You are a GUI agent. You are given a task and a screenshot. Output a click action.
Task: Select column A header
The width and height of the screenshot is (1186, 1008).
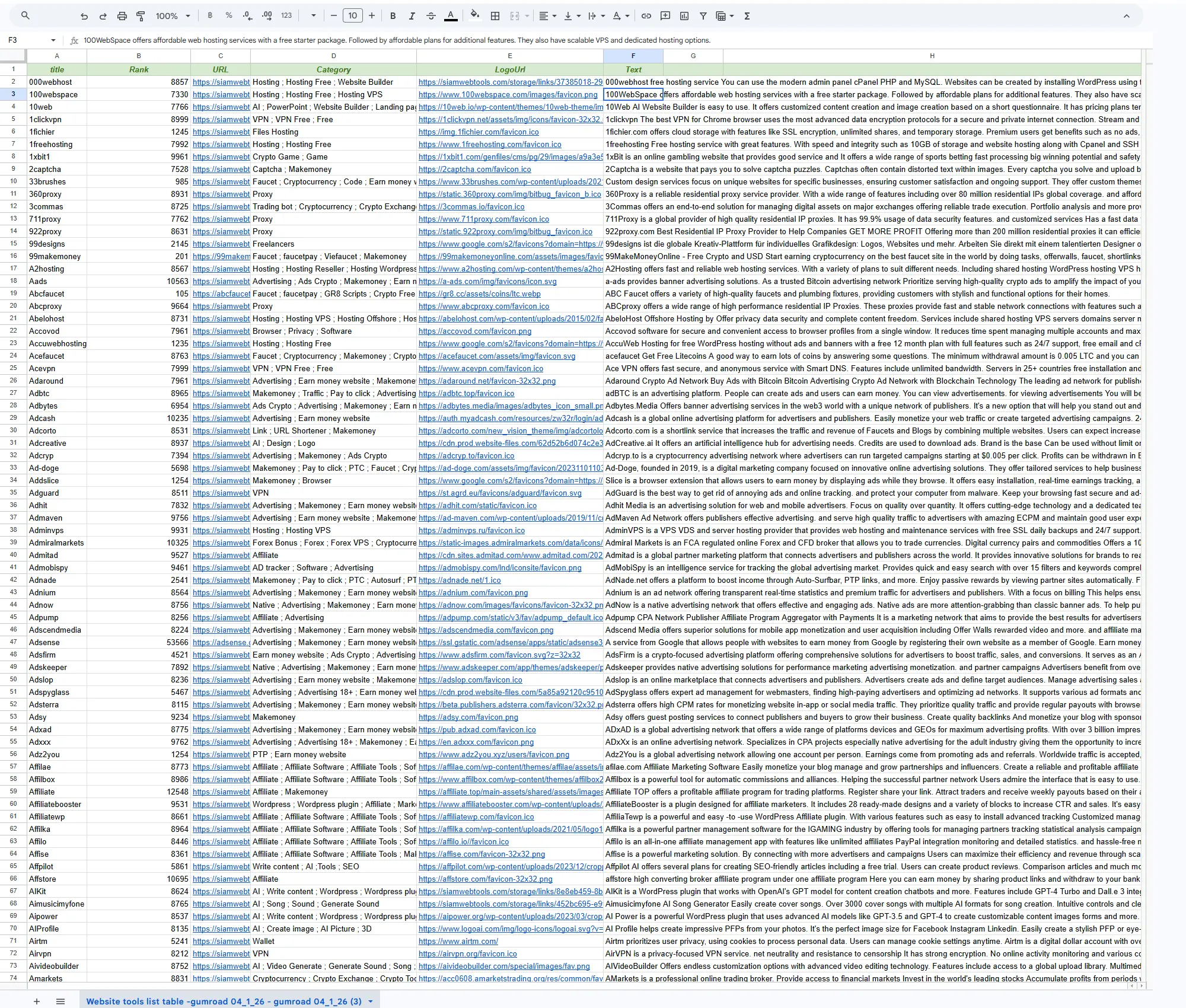pos(57,56)
